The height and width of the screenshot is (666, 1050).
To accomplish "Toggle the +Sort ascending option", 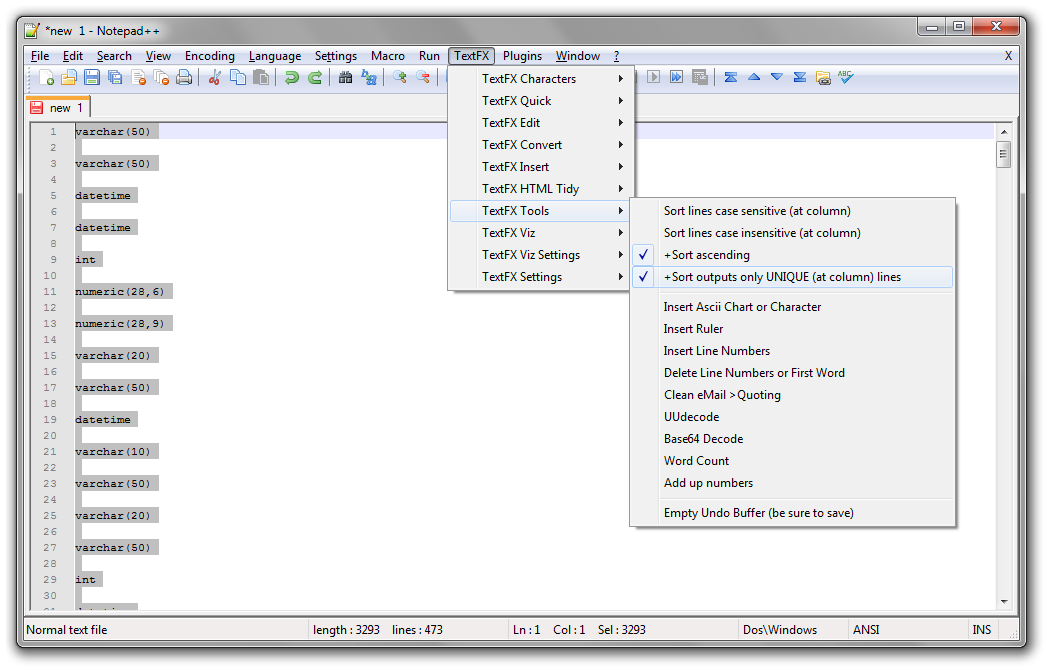I will coord(792,255).
